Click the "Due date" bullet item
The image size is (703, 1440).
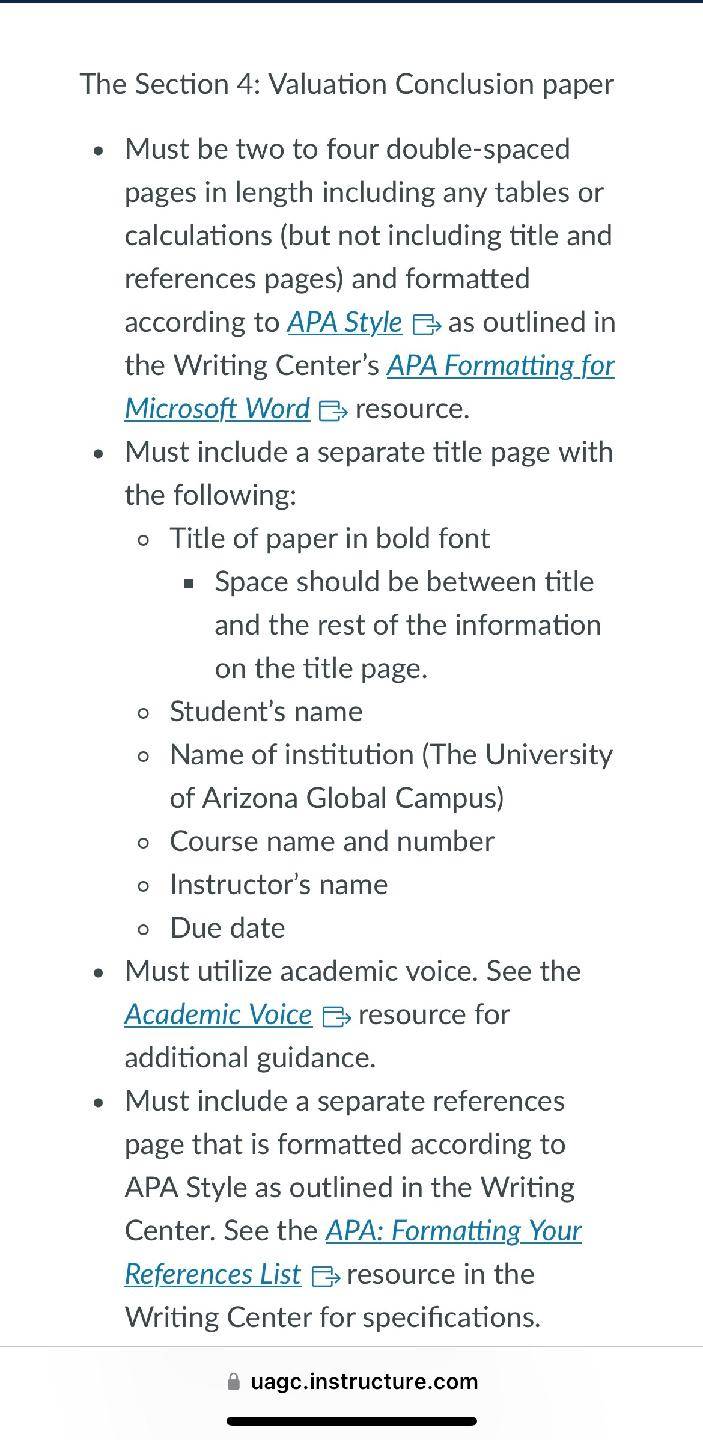(x=228, y=928)
